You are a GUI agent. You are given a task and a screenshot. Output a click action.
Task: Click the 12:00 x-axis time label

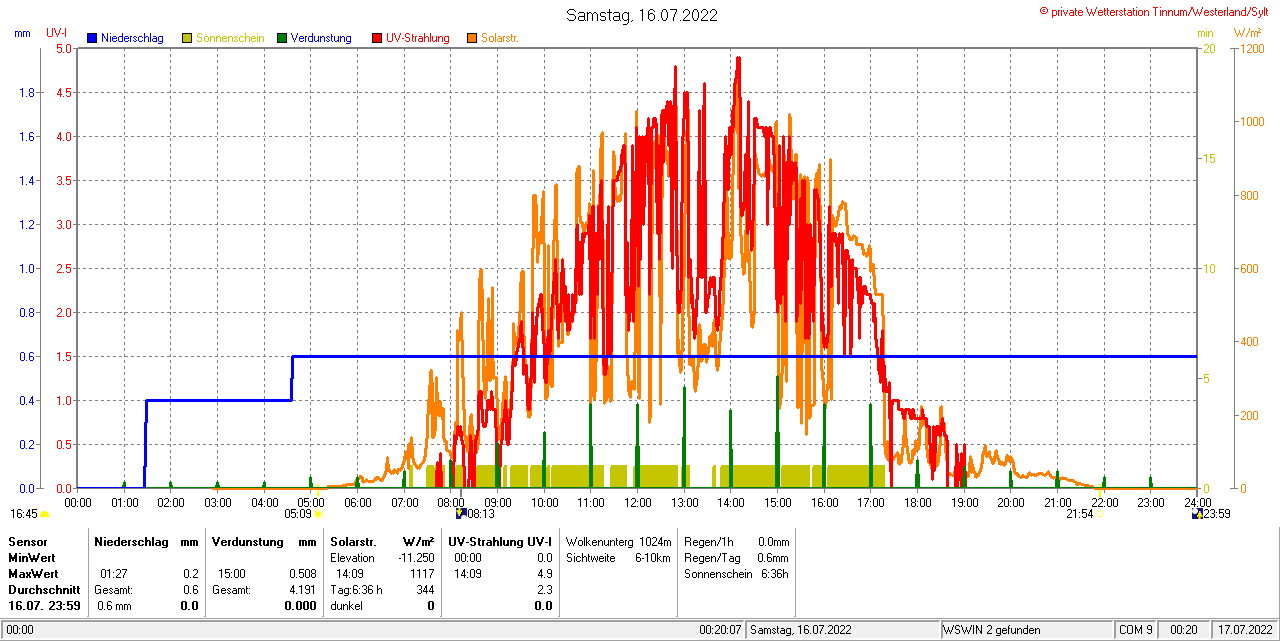click(637, 502)
